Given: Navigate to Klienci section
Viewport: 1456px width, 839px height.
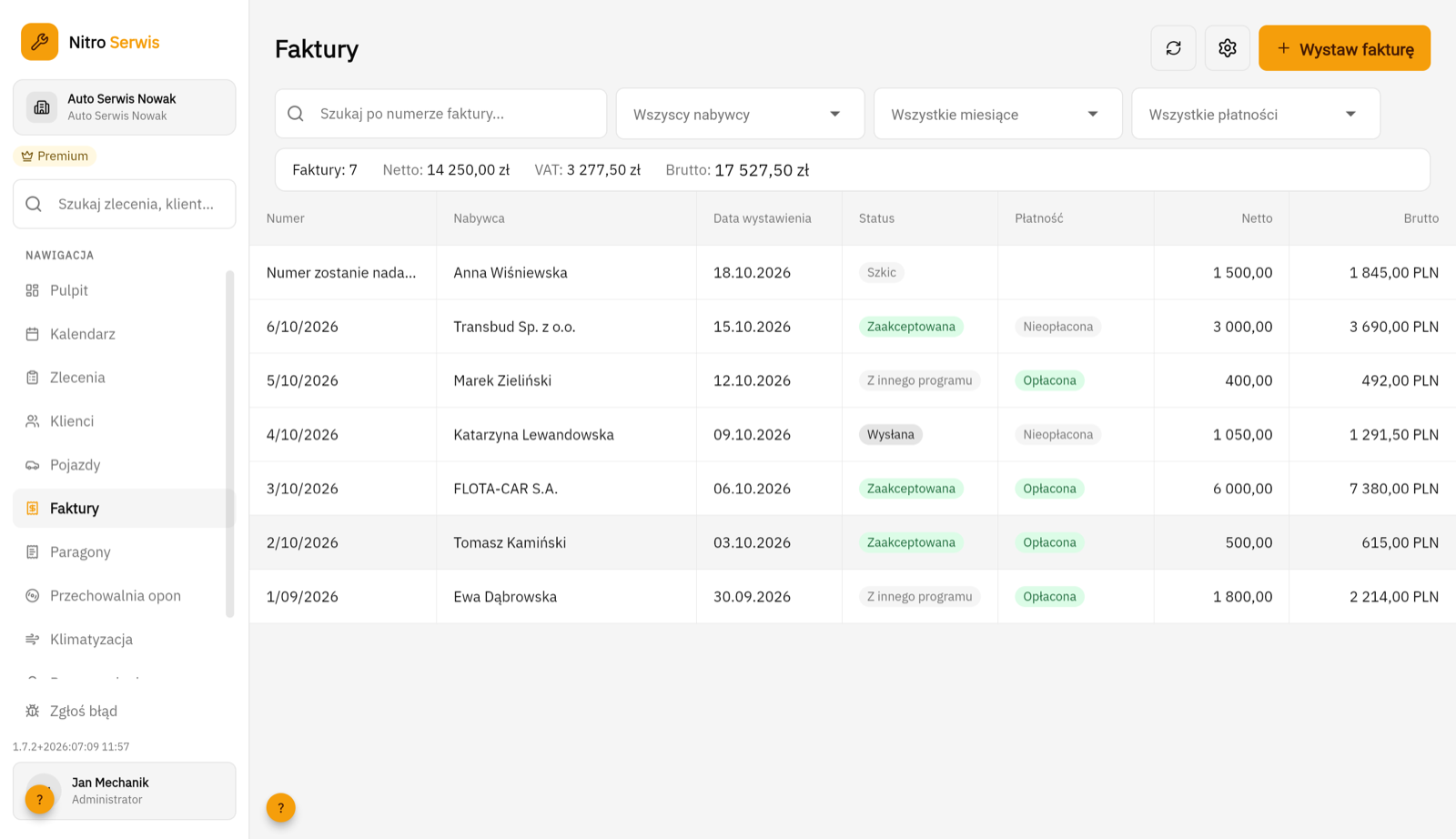Looking at the screenshot, I should (124, 421).
